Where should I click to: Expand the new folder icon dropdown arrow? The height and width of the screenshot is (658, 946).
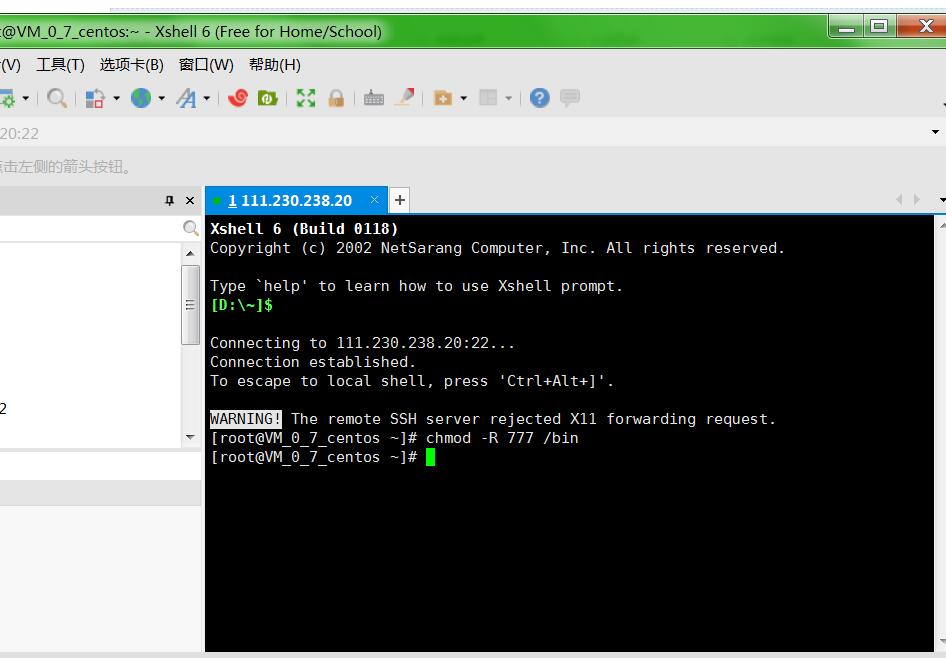(463, 98)
